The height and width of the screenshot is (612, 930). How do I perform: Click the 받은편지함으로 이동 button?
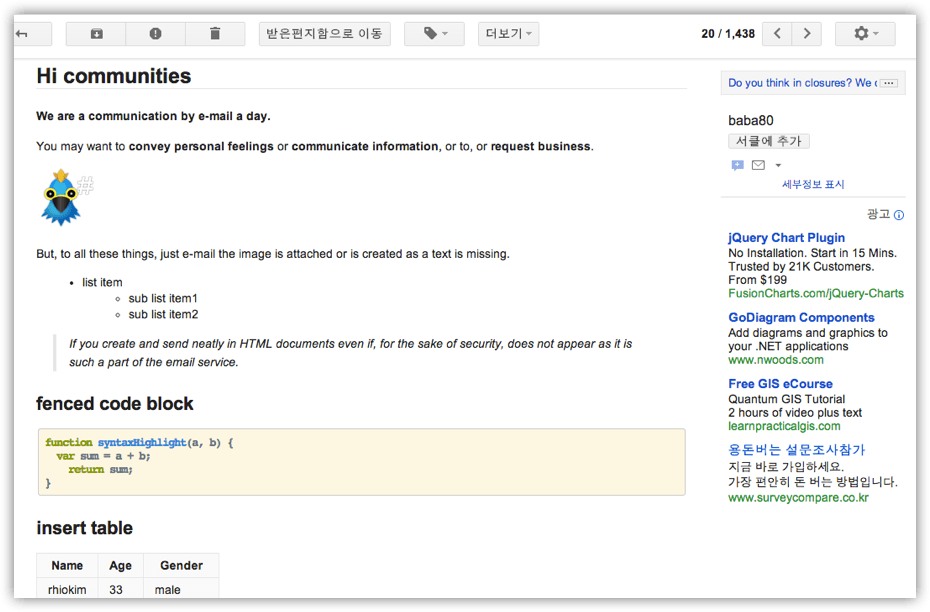click(324, 34)
